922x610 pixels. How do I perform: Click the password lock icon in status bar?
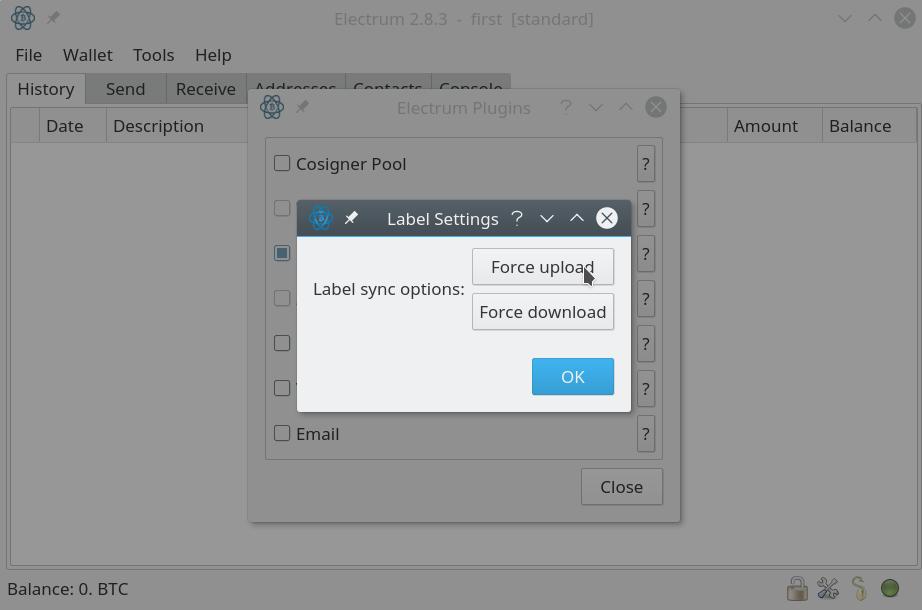[x=797, y=588]
